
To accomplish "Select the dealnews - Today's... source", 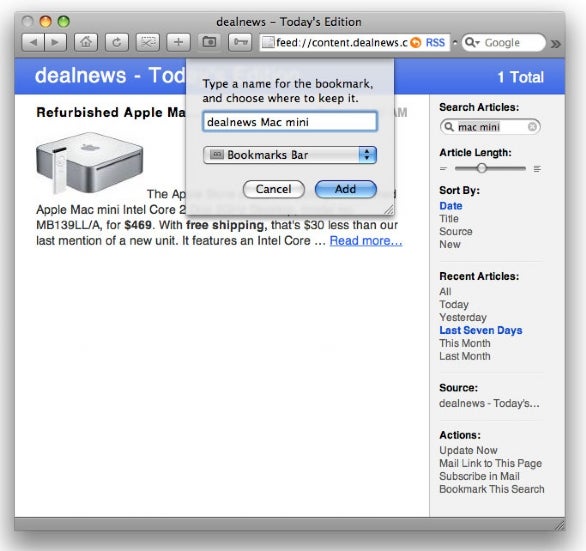I will tap(489, 403).
